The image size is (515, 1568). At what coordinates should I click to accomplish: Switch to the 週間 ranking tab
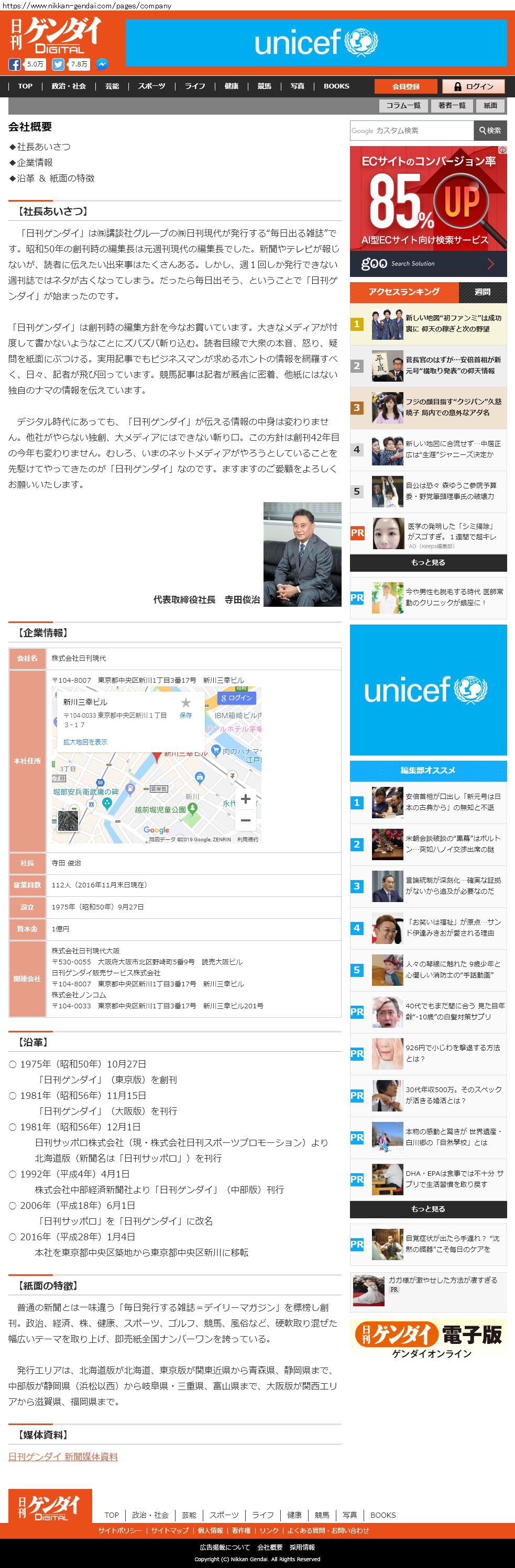483,292
